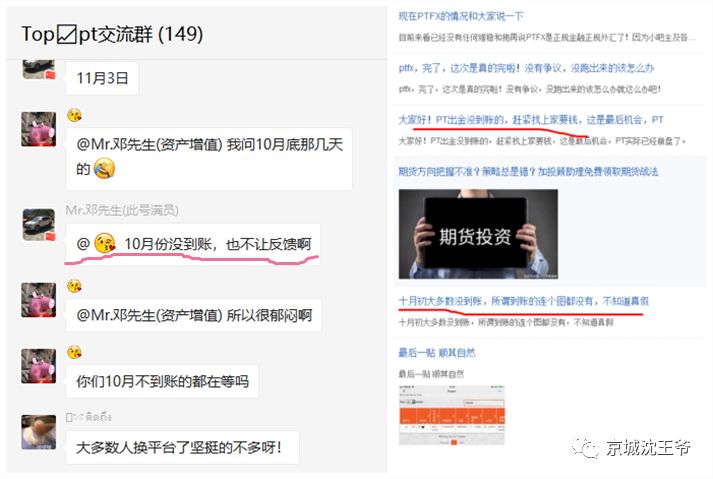The height and width of the screenshot is (479, 713).
Task: Open post 十月初大多数没到账
Action: [x=523, y=301]
